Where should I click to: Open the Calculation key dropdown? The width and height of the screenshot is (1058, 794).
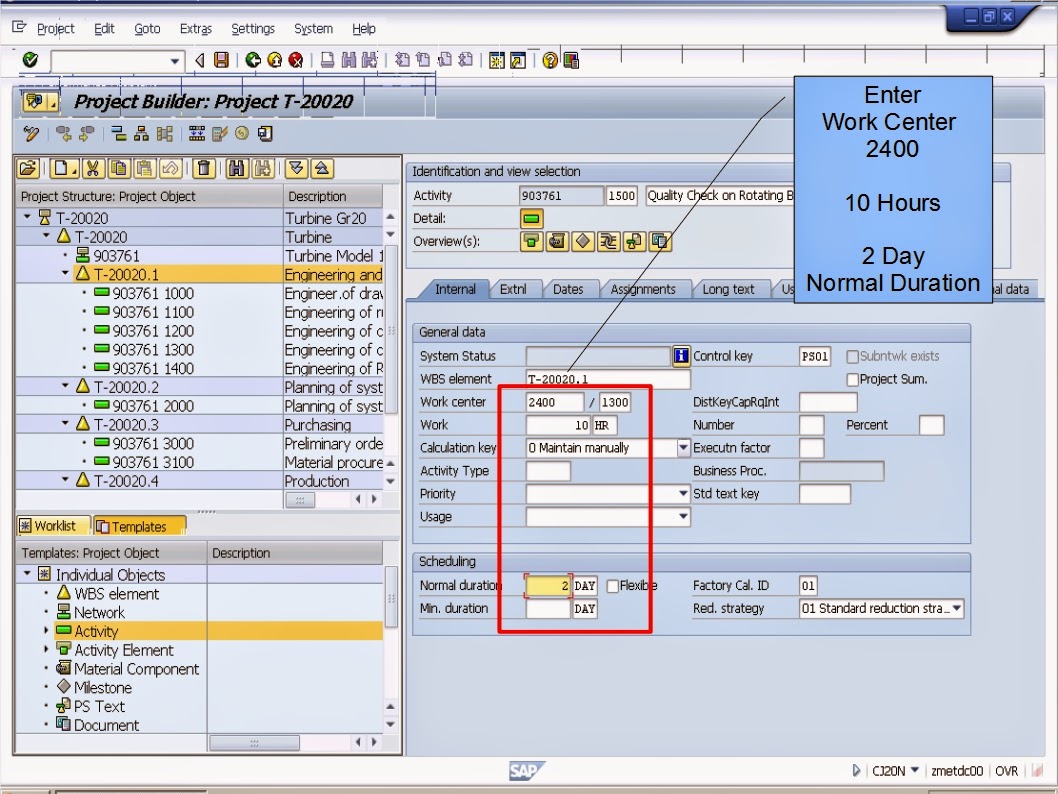coord(683,447)
